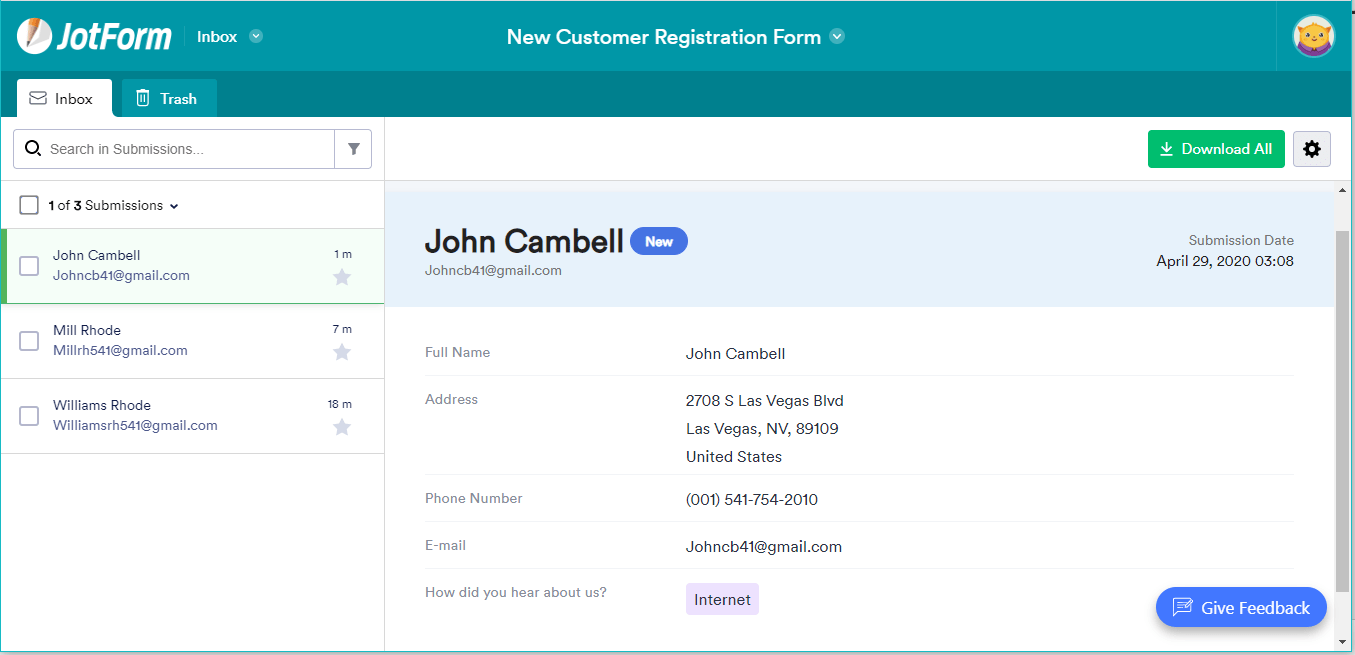Click the scrollbar down arrow
The height and width of the screenshot is (655, 1355).
pyautogui.click(x=1342, y=641)
